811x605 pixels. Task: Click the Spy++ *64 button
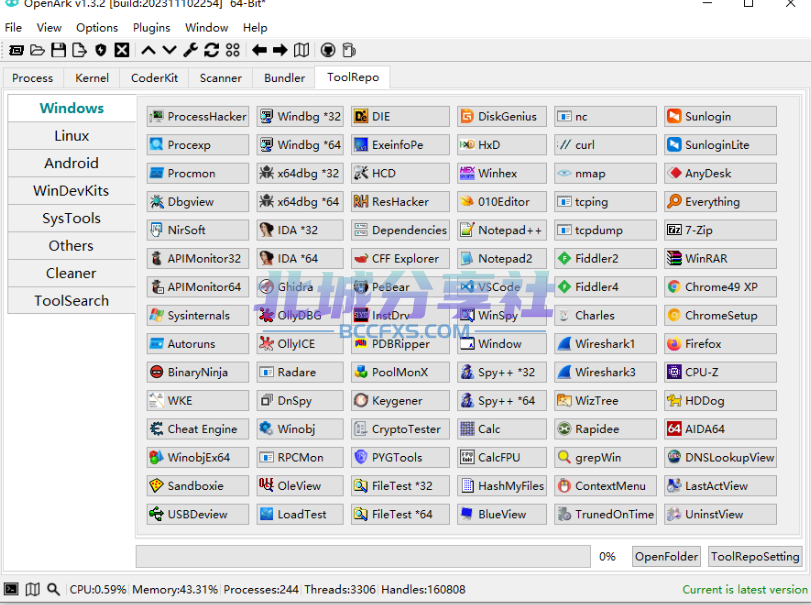click(x=502, y=400)
